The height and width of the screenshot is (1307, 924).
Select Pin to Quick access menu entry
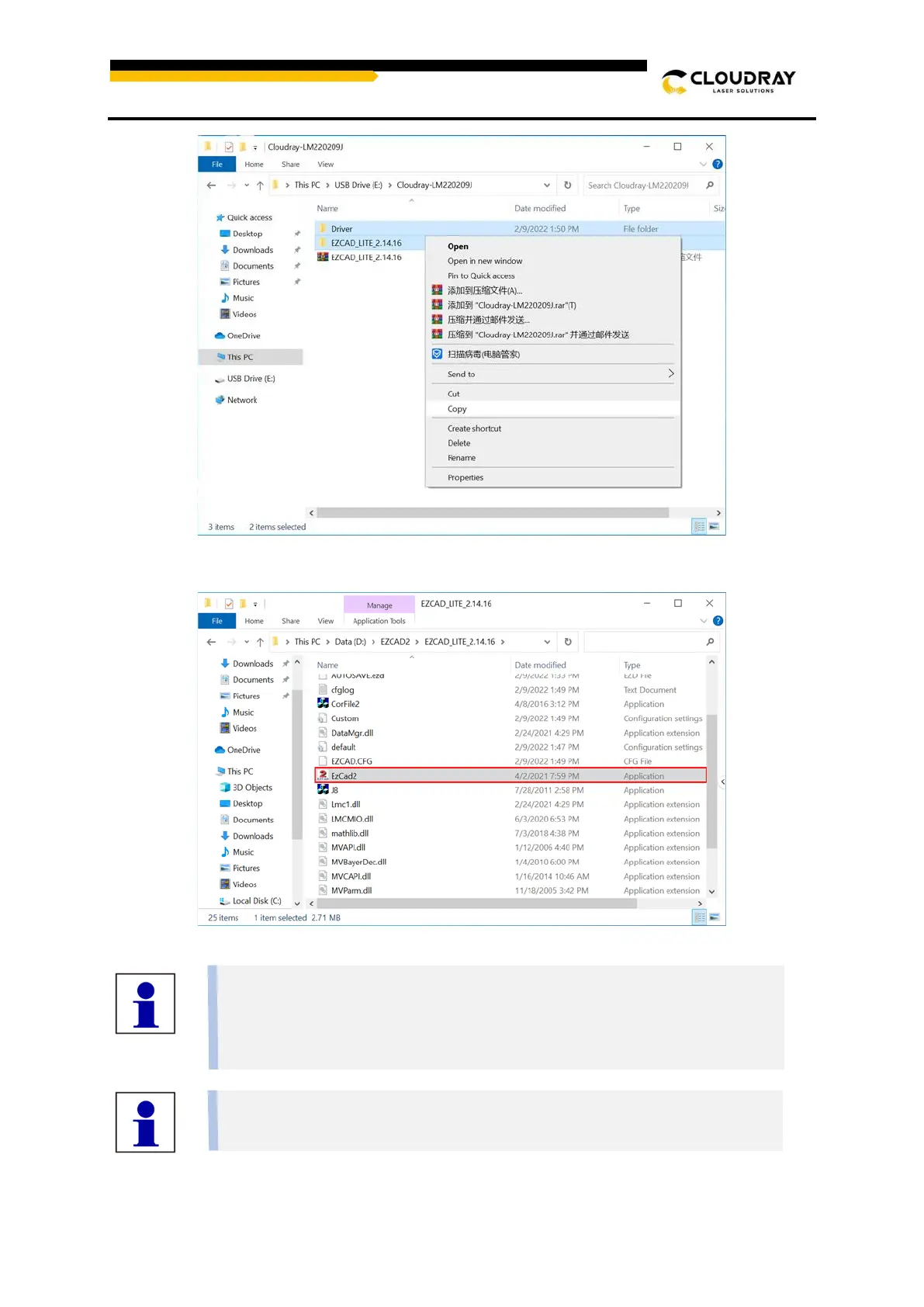tap(481, 276)
